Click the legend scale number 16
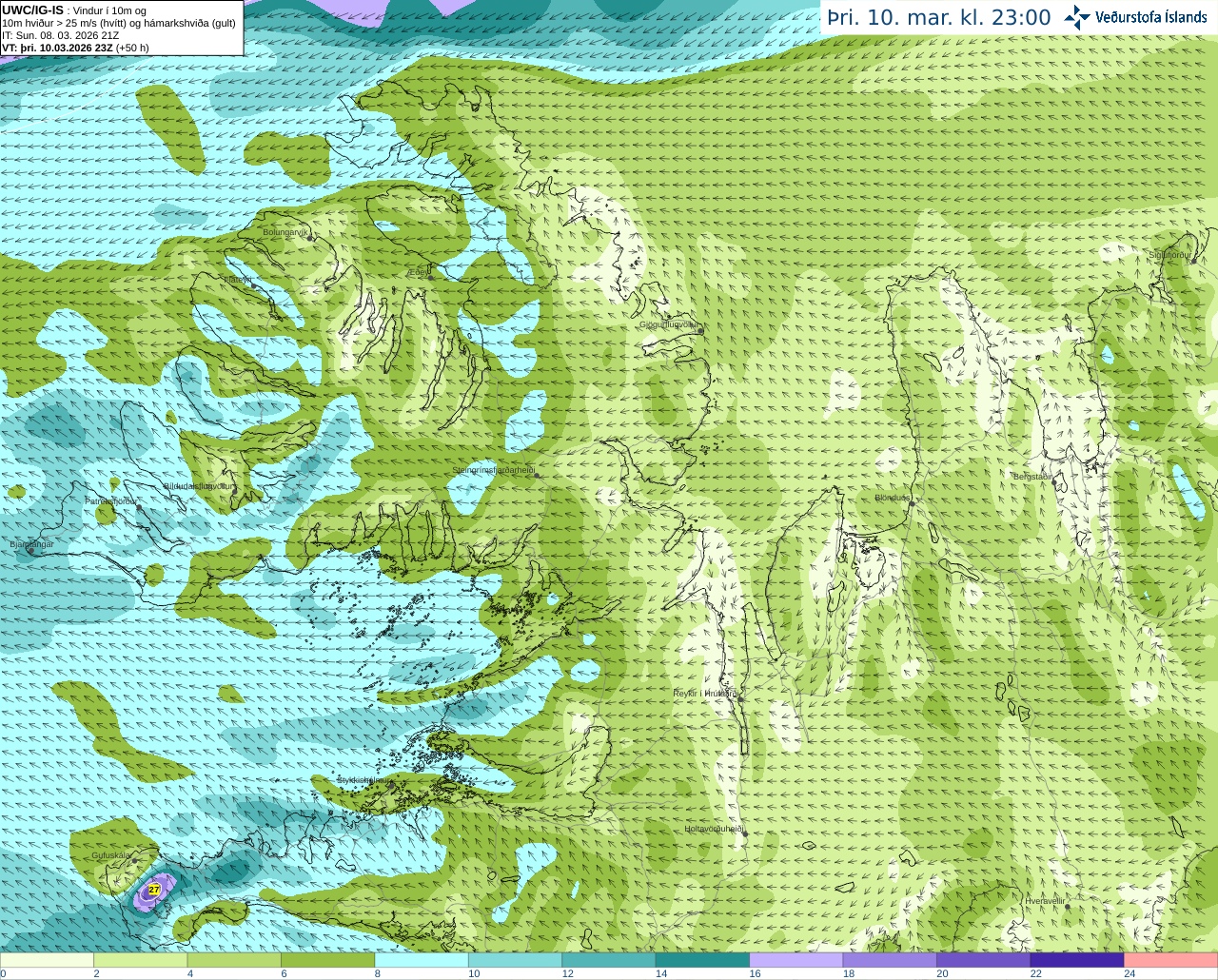Image resolution: width=1218 pixels, height=980 pixels. 755,973
